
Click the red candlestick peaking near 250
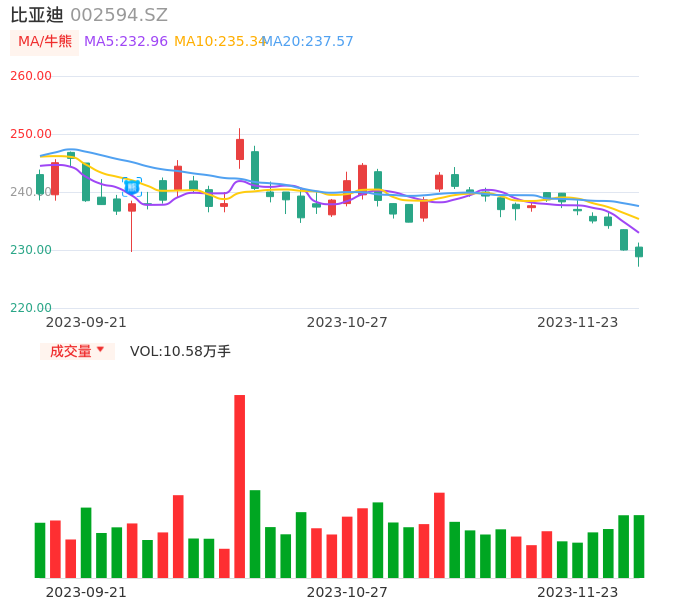tap(240, 149)
